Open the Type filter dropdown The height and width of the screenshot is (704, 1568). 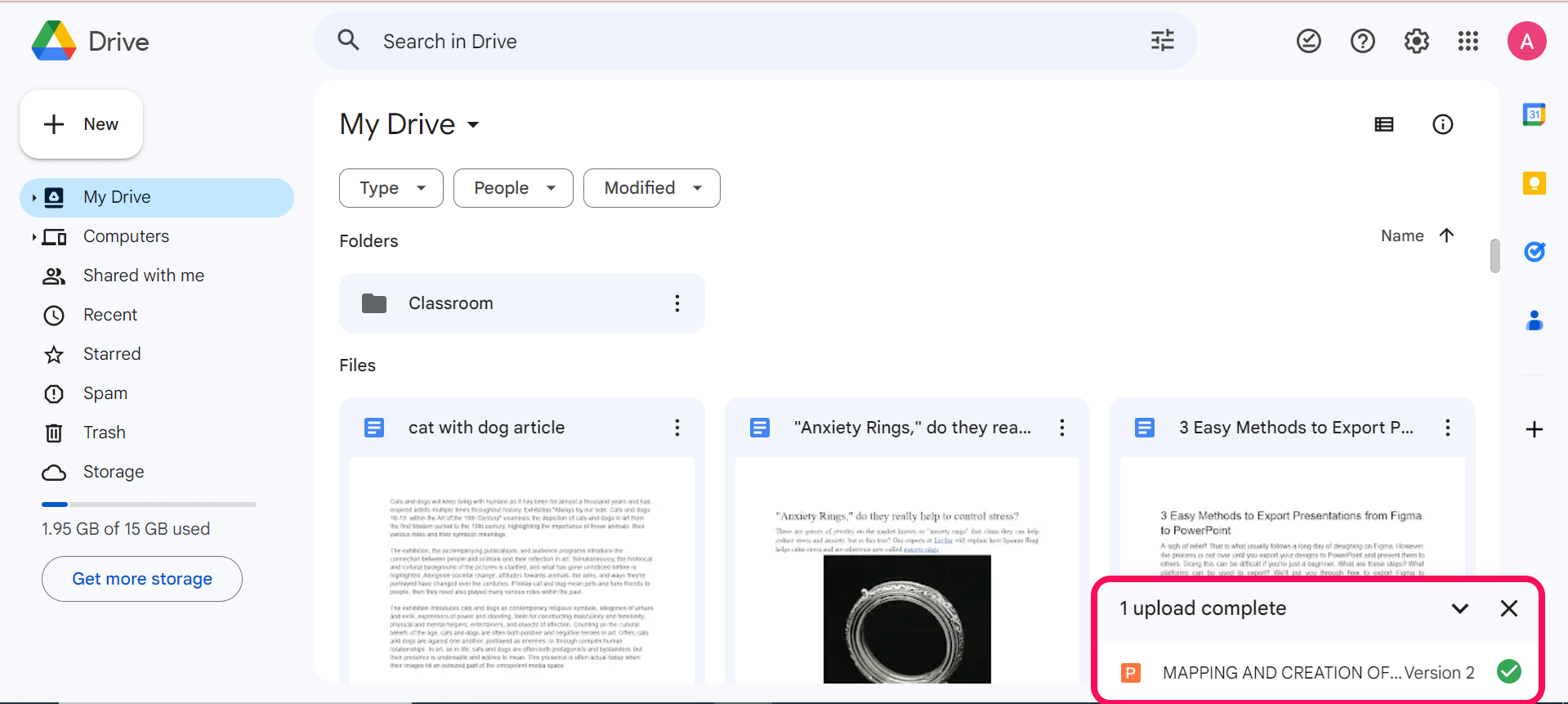pyautogui.click(x=391, y=188)
